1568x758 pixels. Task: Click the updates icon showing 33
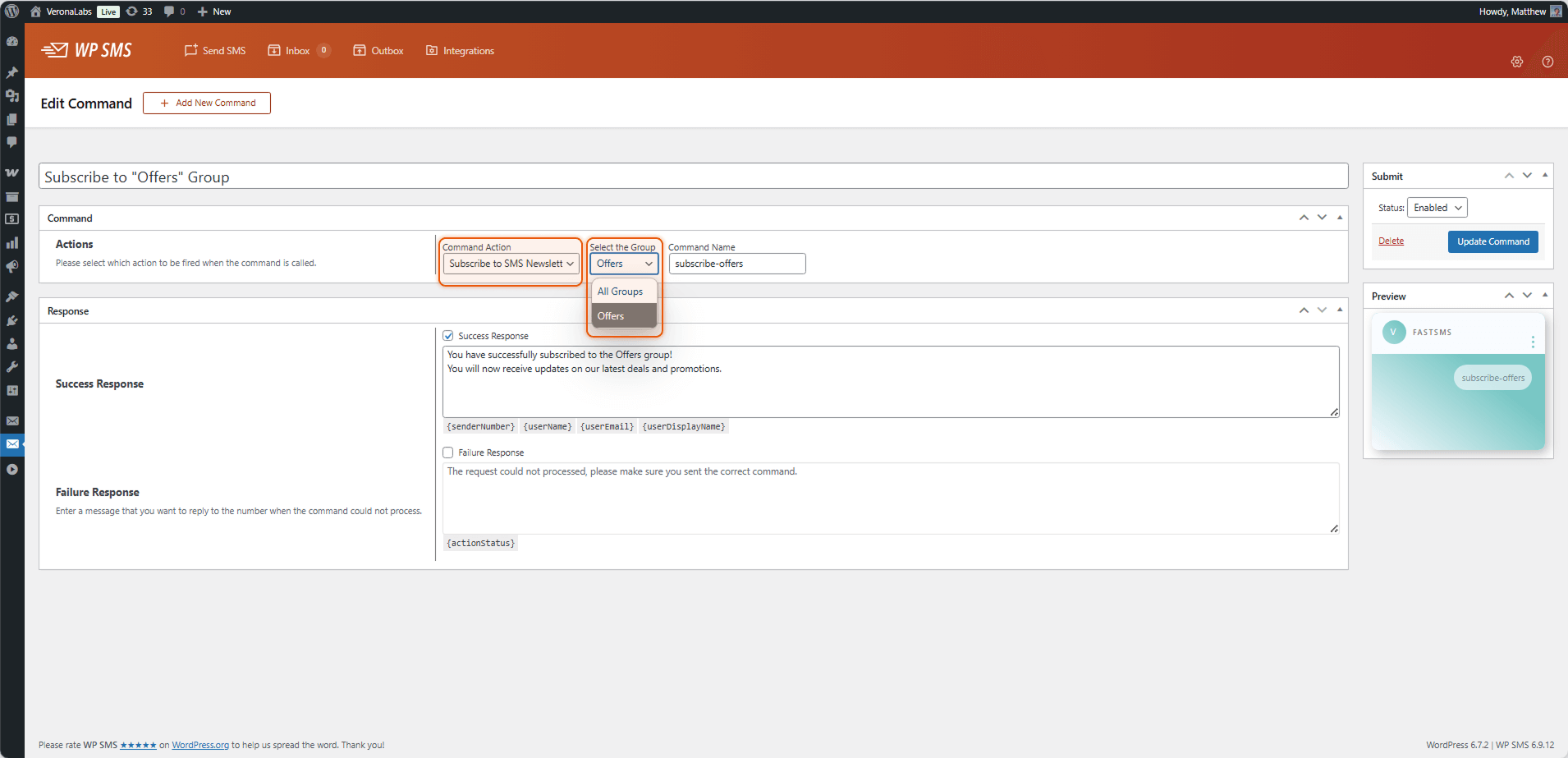[139, 11]
